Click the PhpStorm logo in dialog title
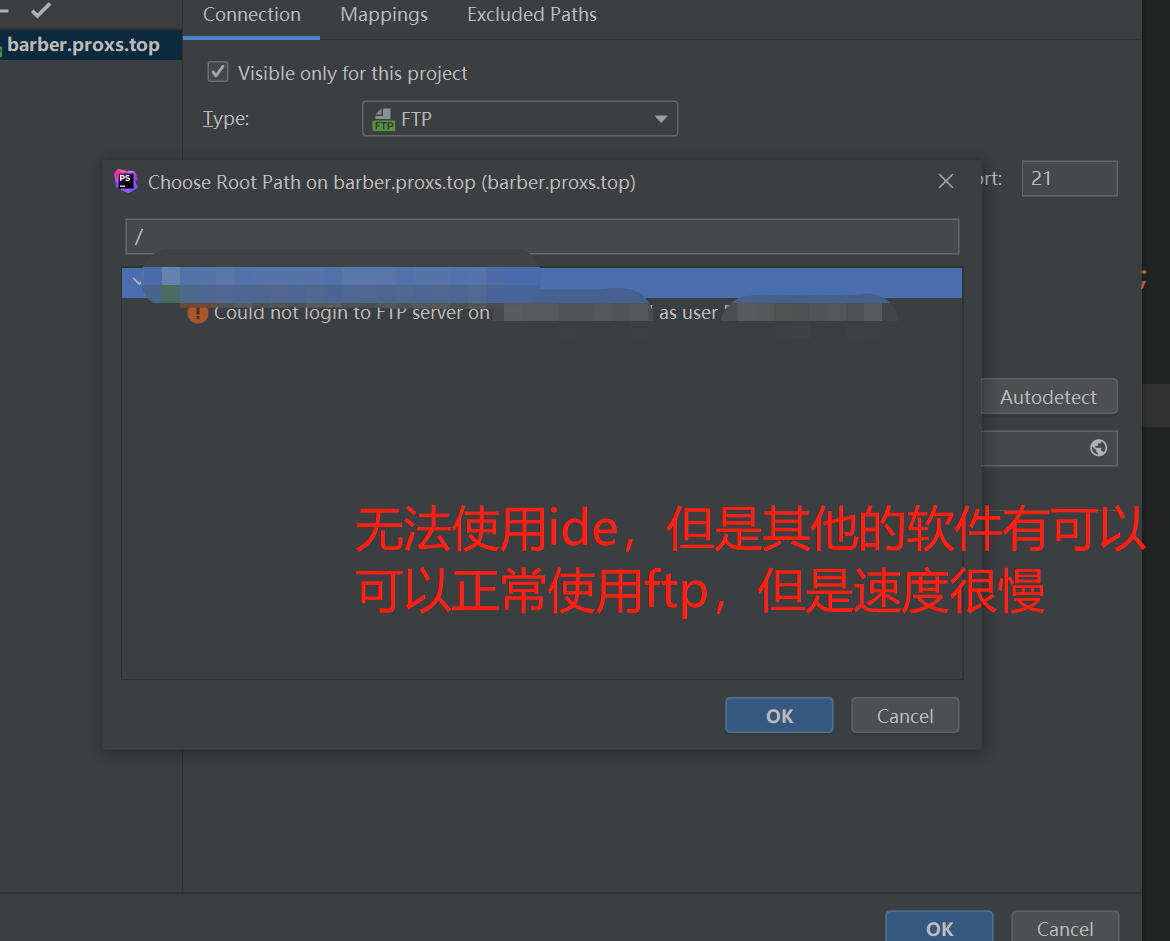The height and width of the screenshot is (941, 1170). 126,181
